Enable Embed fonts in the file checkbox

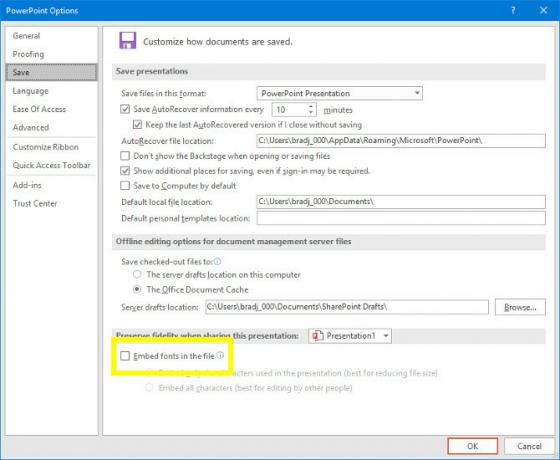(125, 356)
